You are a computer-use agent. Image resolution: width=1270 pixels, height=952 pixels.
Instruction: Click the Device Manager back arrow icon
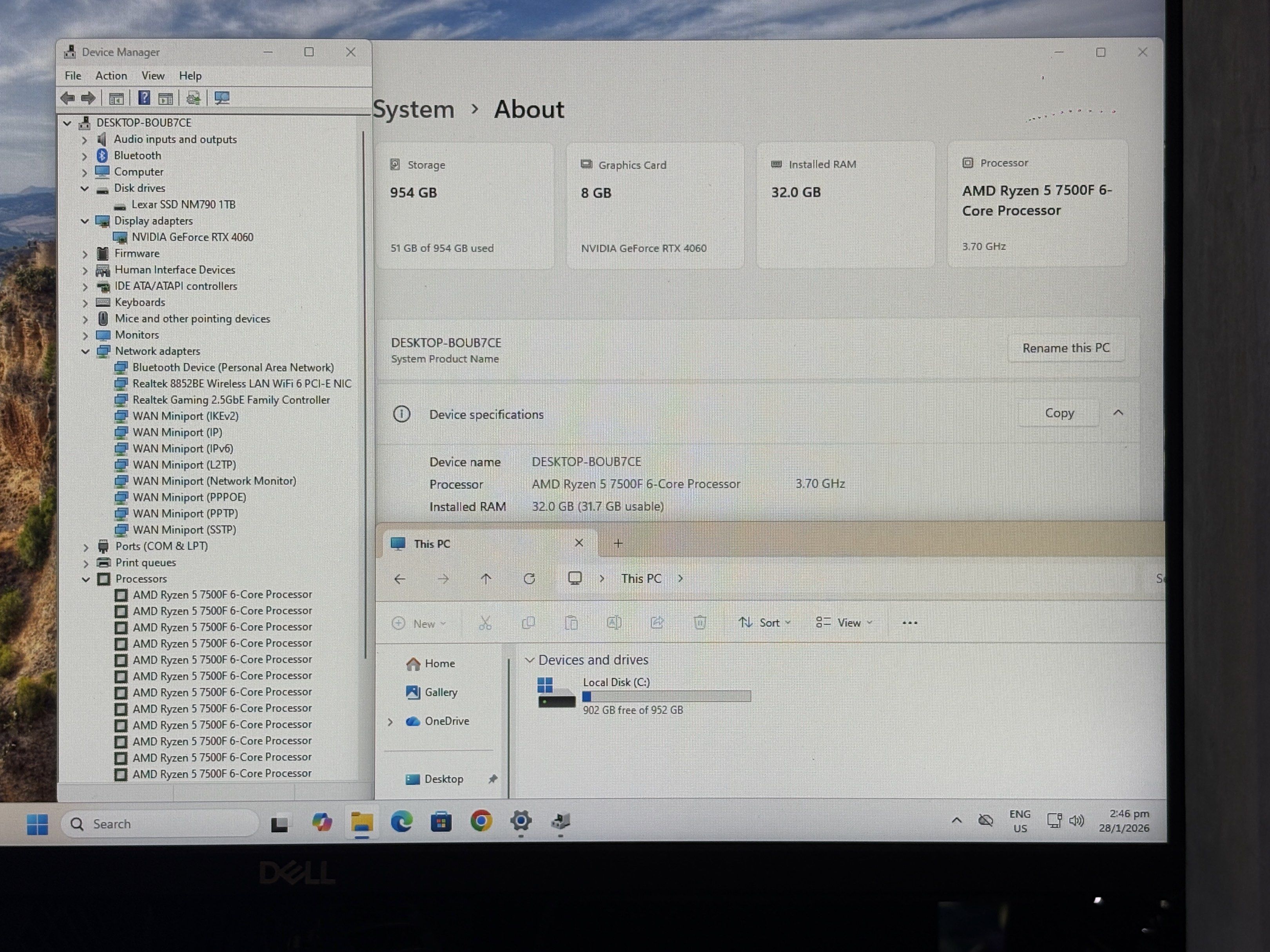(x=68, y=98)
